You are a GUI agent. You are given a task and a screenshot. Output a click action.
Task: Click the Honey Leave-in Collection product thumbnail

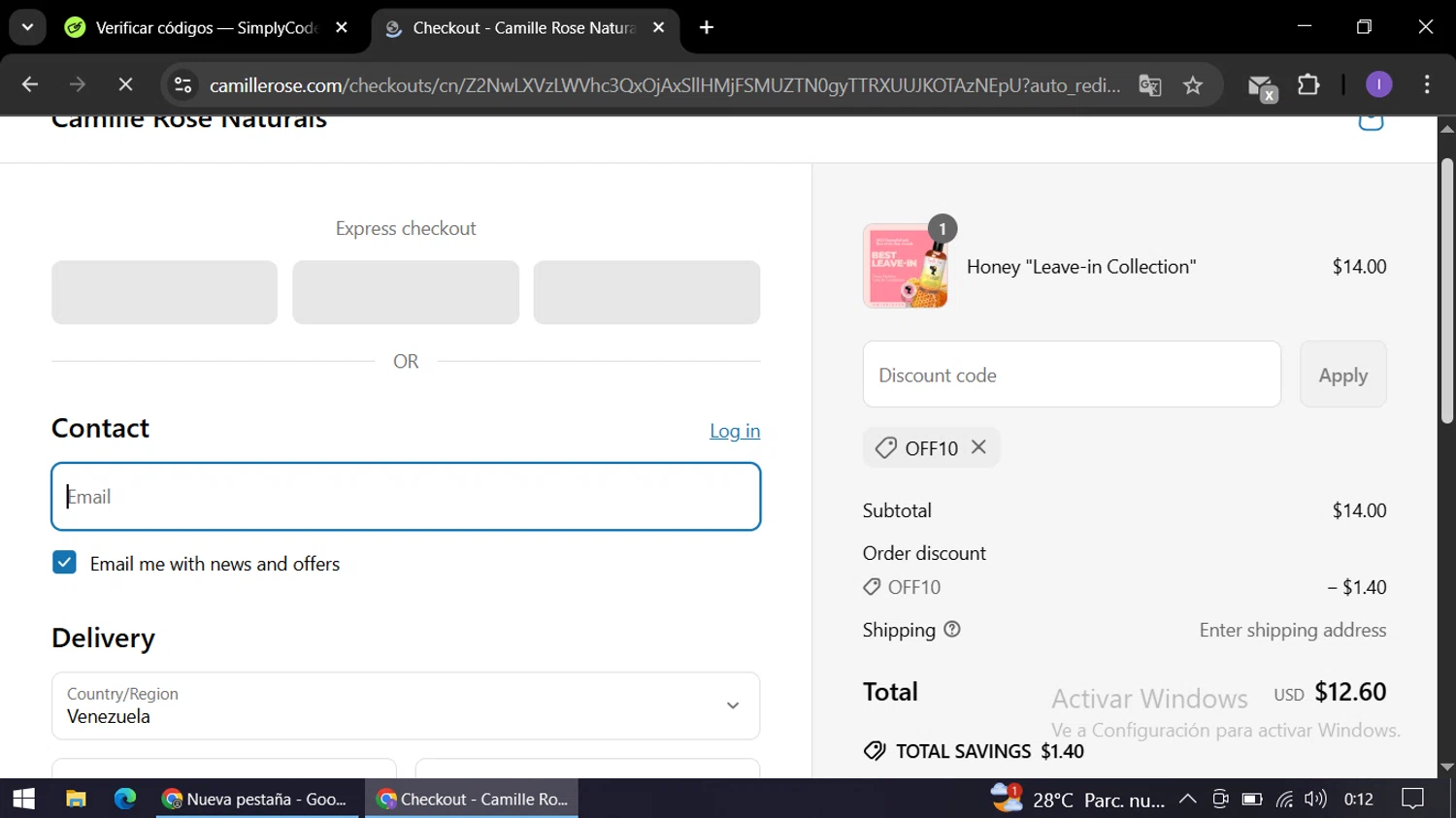pyautogui.click(x=906, y=266)
